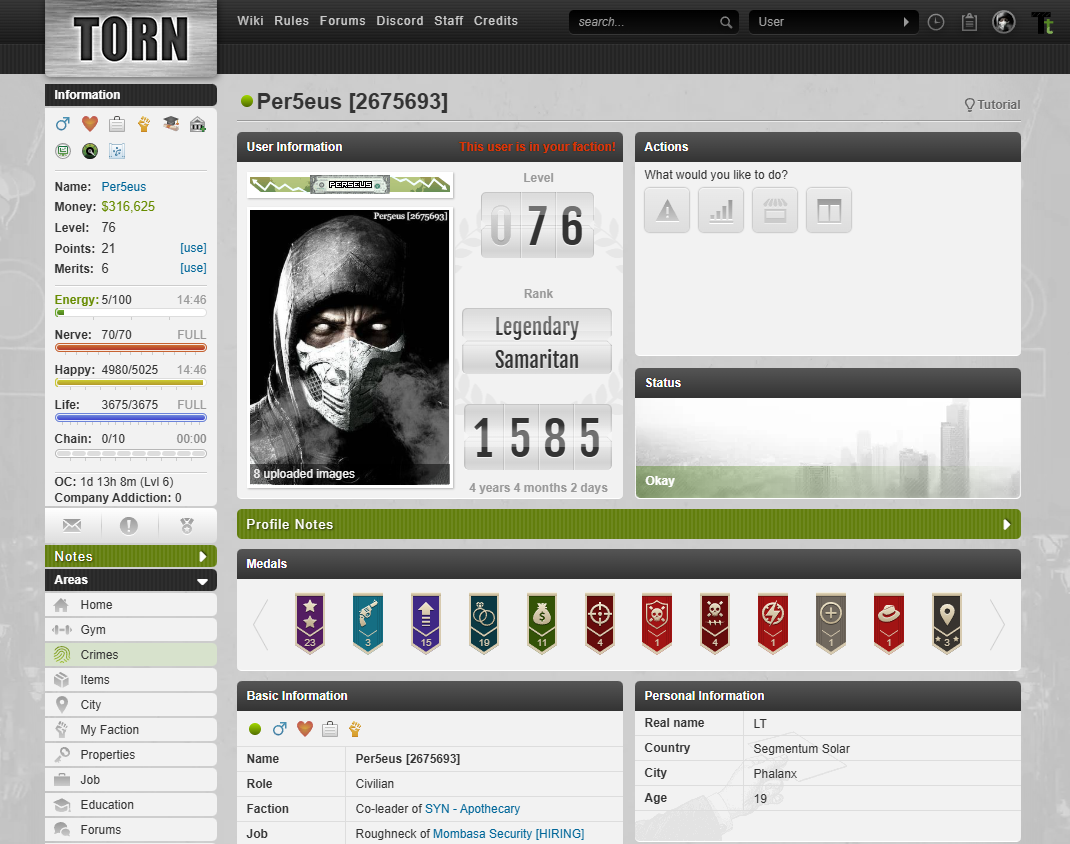Open the Forums menu item

[x=343, y=20]
